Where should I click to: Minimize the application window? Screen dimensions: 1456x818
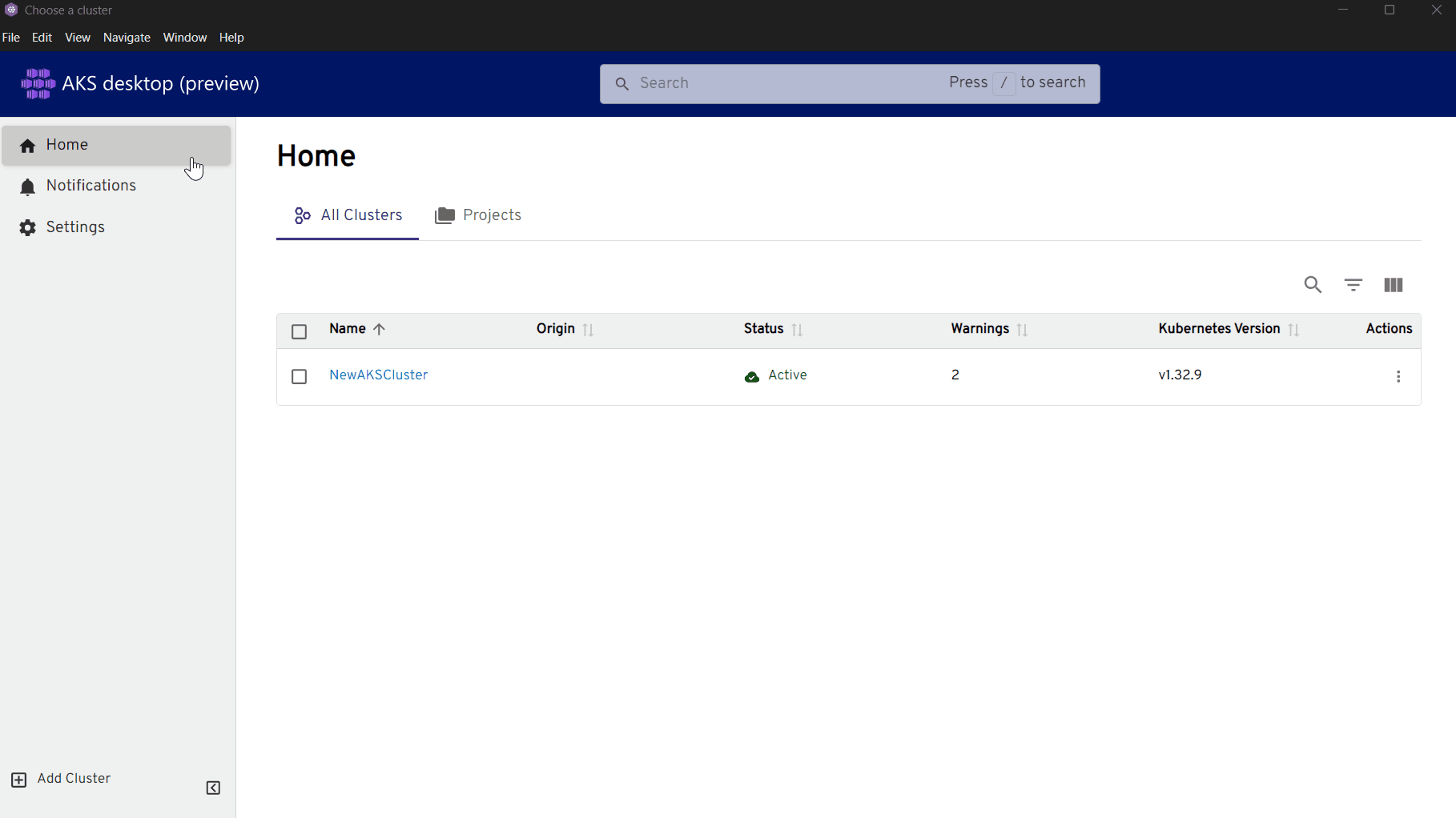tap(1343, 10)
